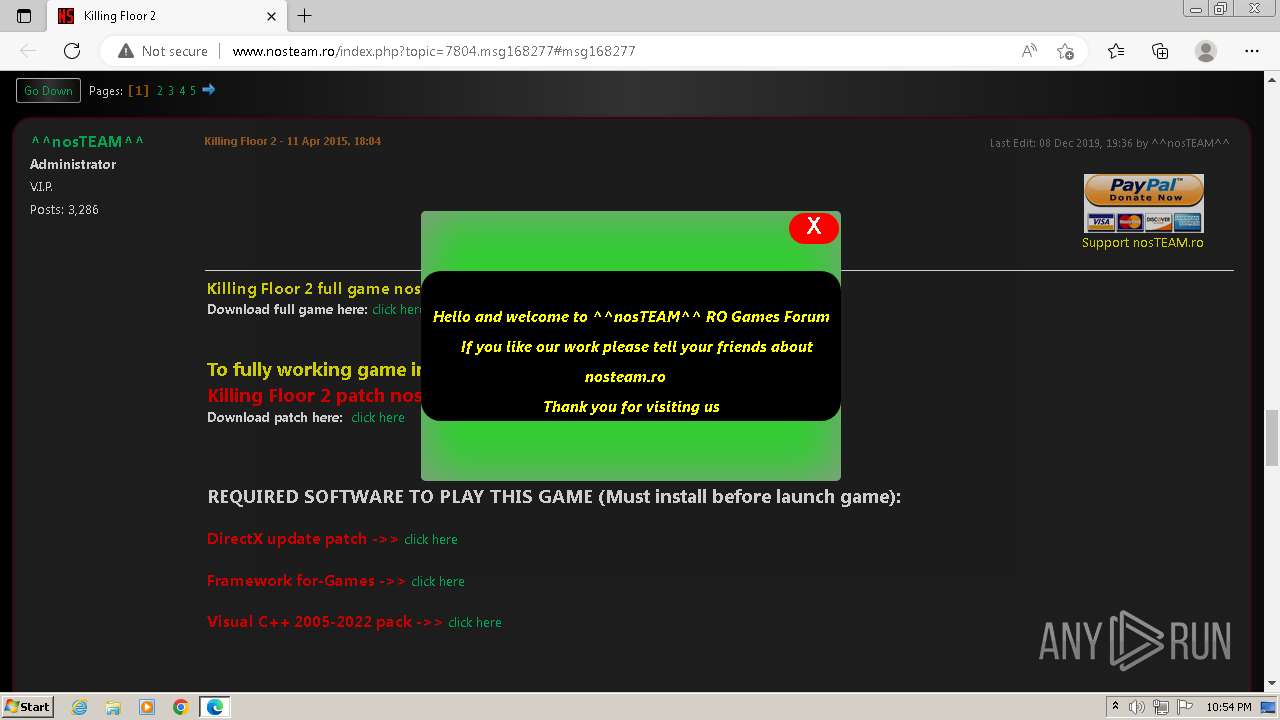Click full game download click here link

pyautogui.click(x=396, y=309)
